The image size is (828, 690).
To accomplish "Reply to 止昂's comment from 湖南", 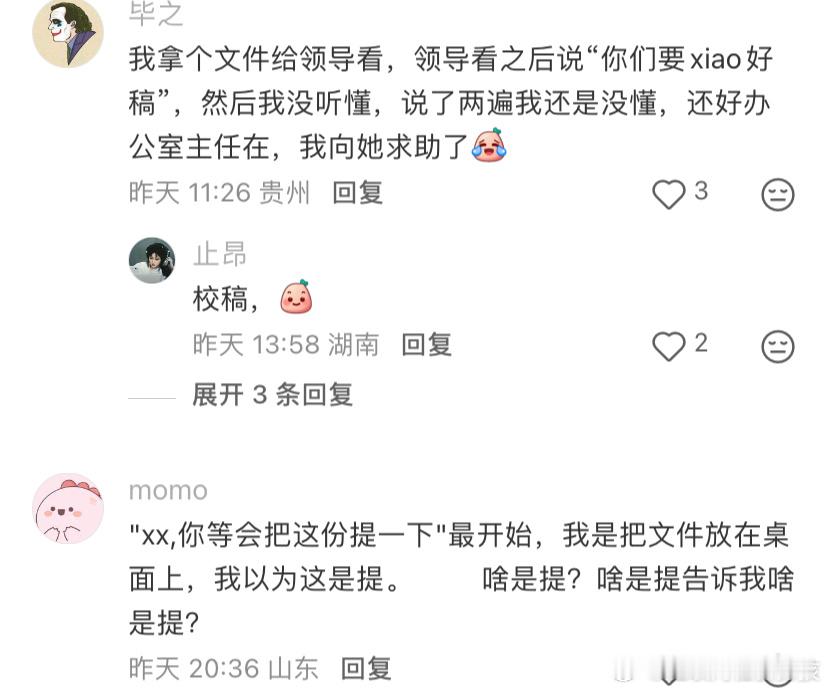I will pos(427,345).
